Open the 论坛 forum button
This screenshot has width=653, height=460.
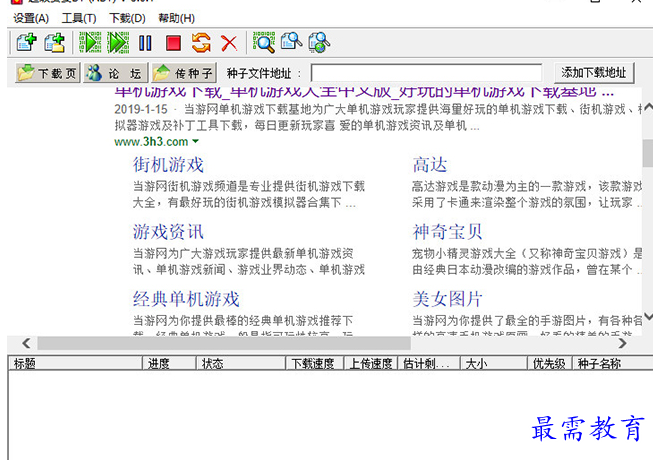coord(115,73)
